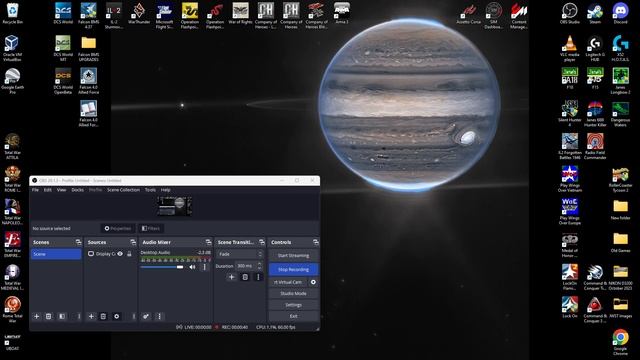Remove selected scene using Scenes trash icon

[x=49, y=316]
